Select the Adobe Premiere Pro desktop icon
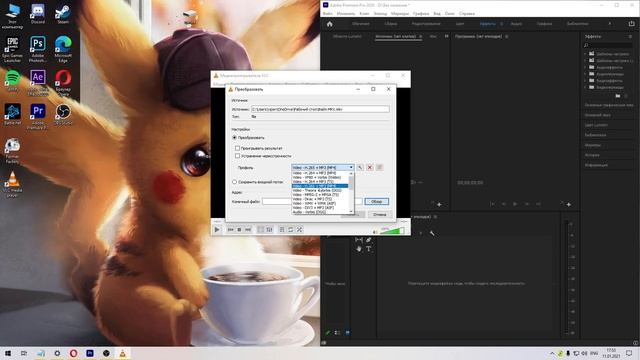The height and width of the screenshot is (360, 640). click(38, 116)
